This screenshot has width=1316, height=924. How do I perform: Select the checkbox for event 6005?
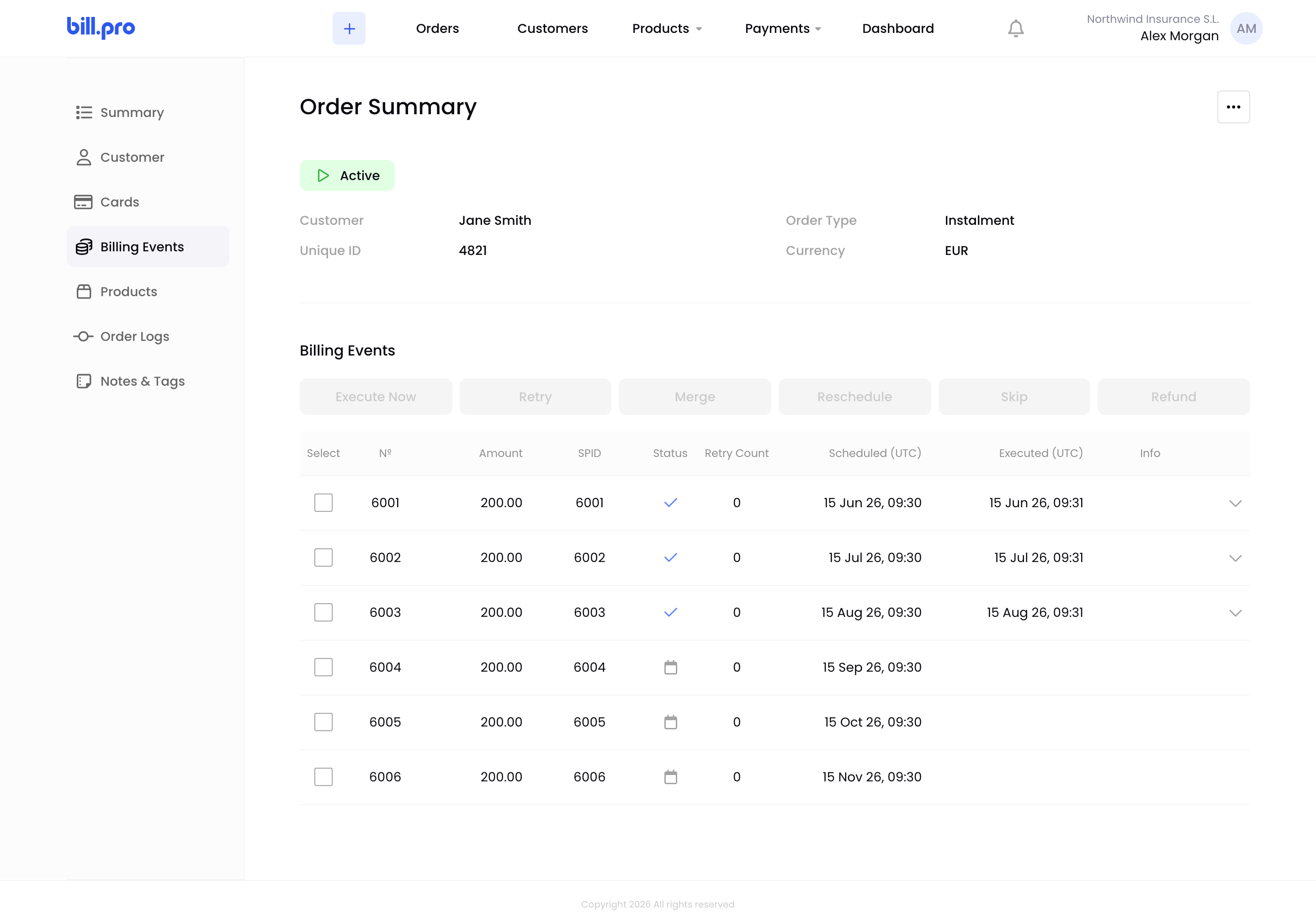tap(323, 722)
